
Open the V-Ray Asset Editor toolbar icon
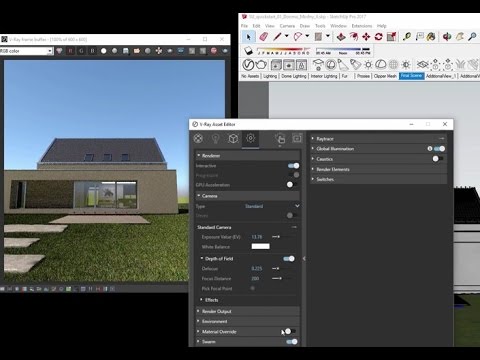tap(248, 64)
